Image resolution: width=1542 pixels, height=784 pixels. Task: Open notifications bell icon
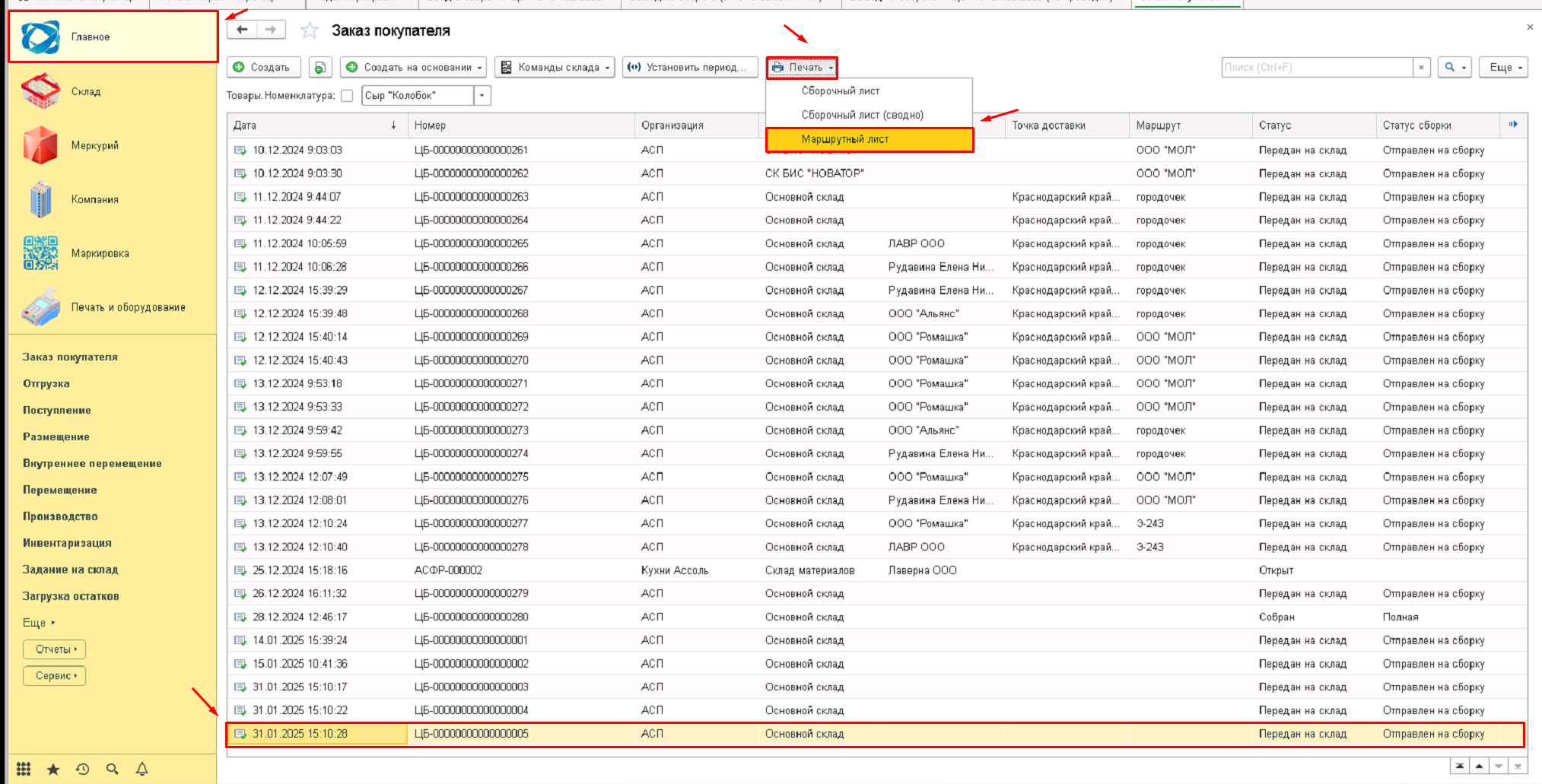point(141,769)
